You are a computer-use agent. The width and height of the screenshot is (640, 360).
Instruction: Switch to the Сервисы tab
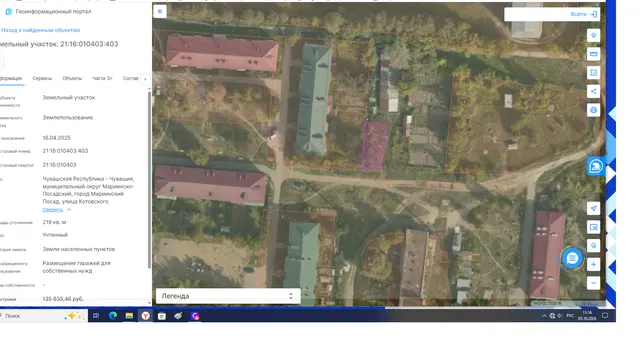42,78
